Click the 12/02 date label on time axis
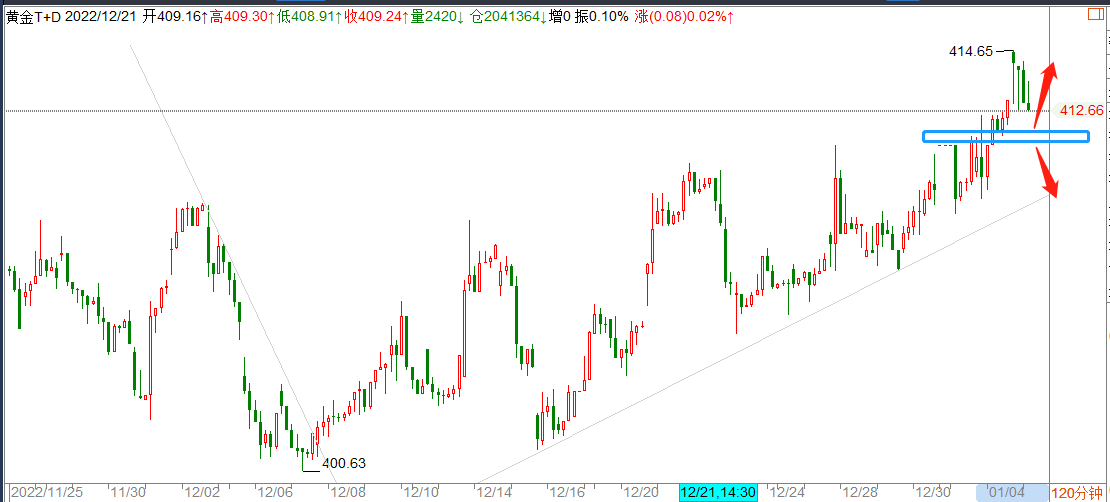The width and height of the screenshot is (1110, 502). pos(204,492)
